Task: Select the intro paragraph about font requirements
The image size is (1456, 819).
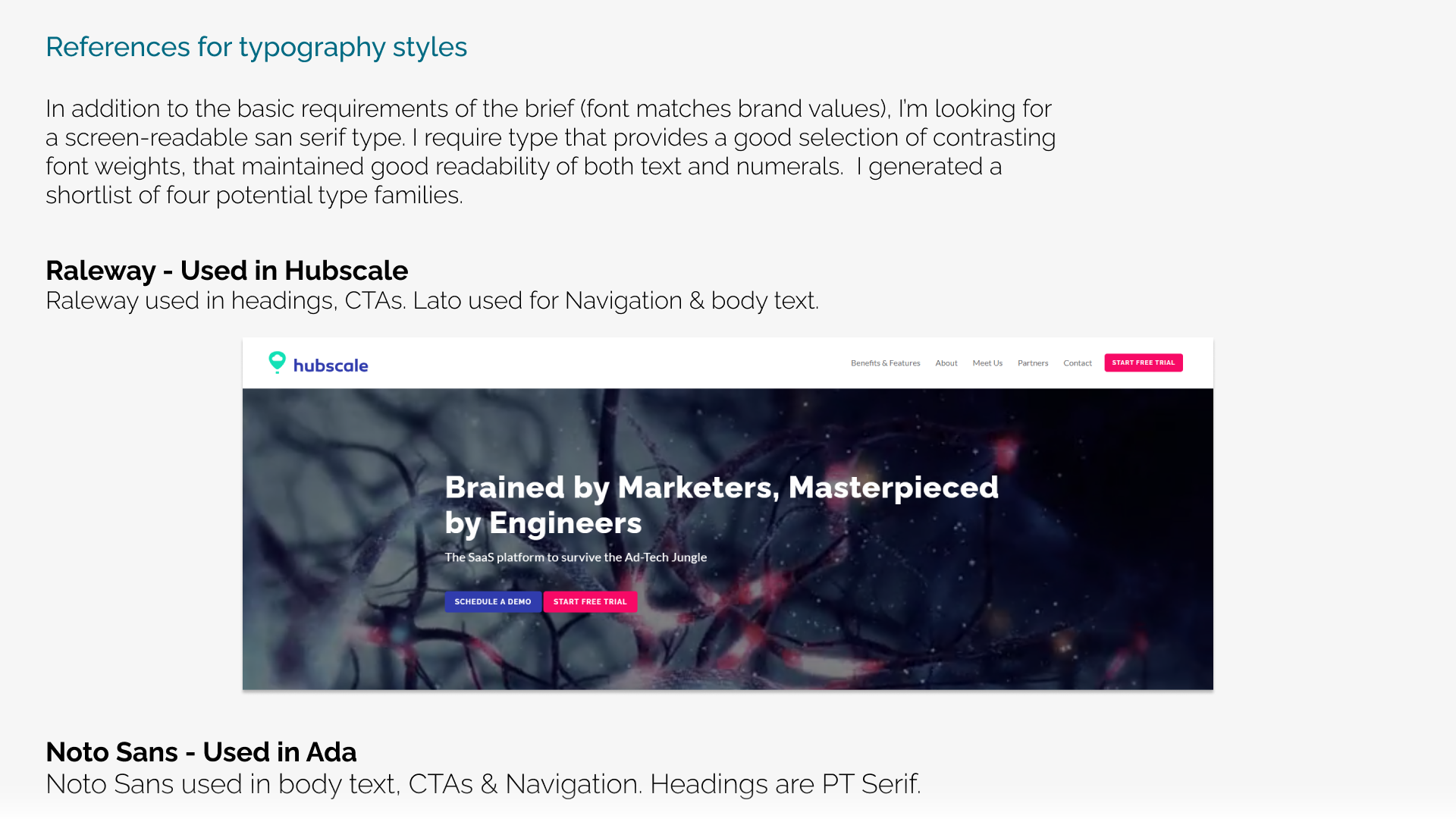Action: [x=550, y=152]
